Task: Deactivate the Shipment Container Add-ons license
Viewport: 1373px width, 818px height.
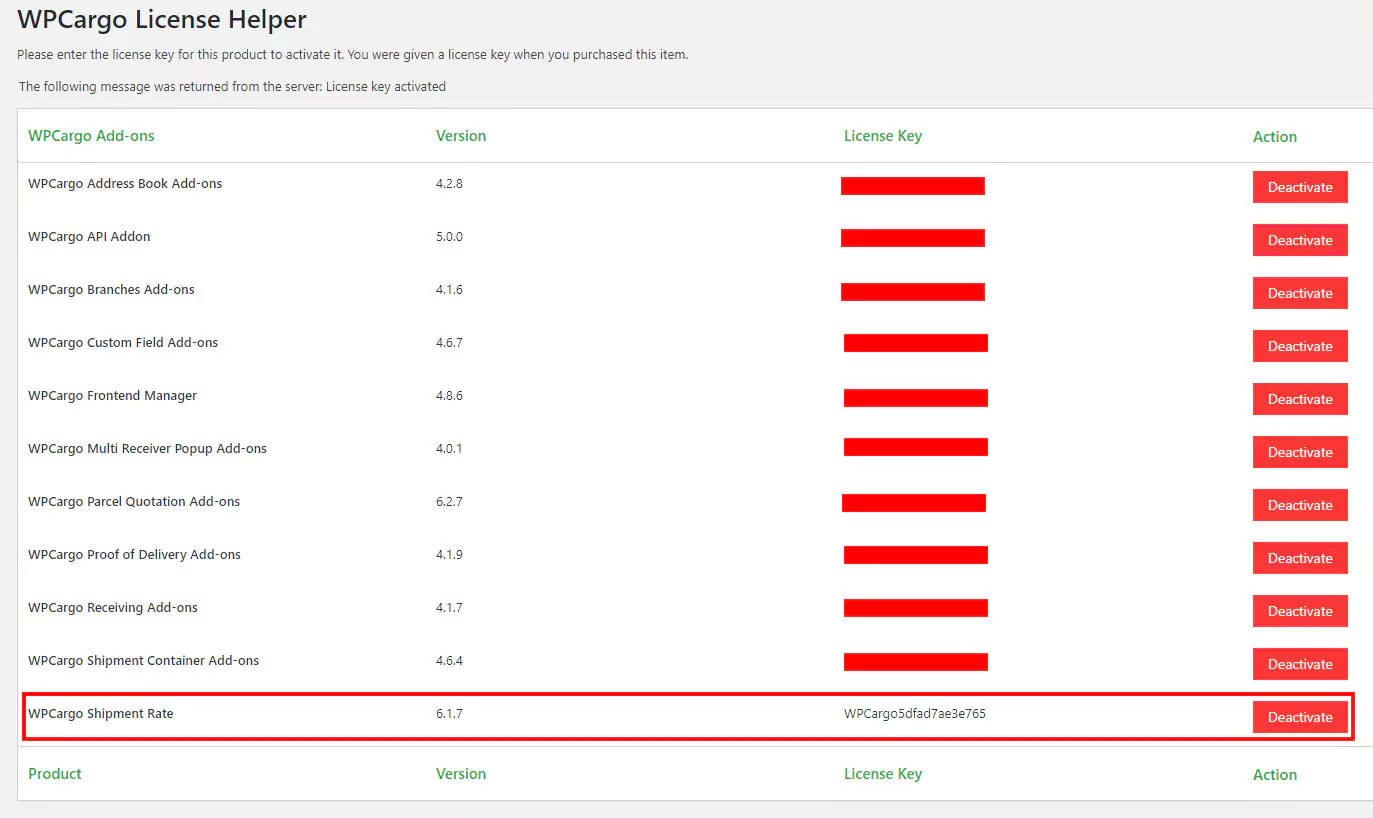Action: click(1299, 664)
